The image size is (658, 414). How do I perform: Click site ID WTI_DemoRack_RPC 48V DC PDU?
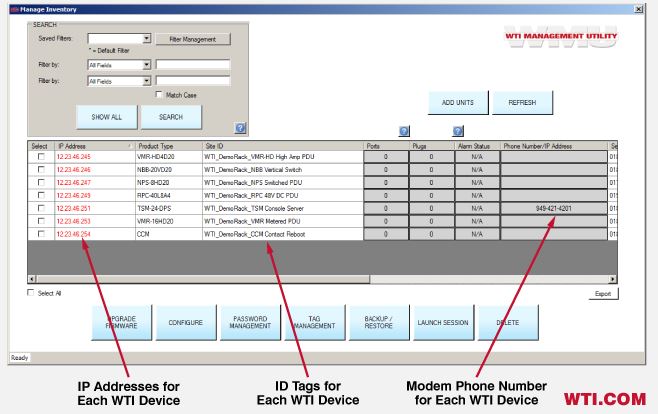pyautogui.click(x=251, y=195)
